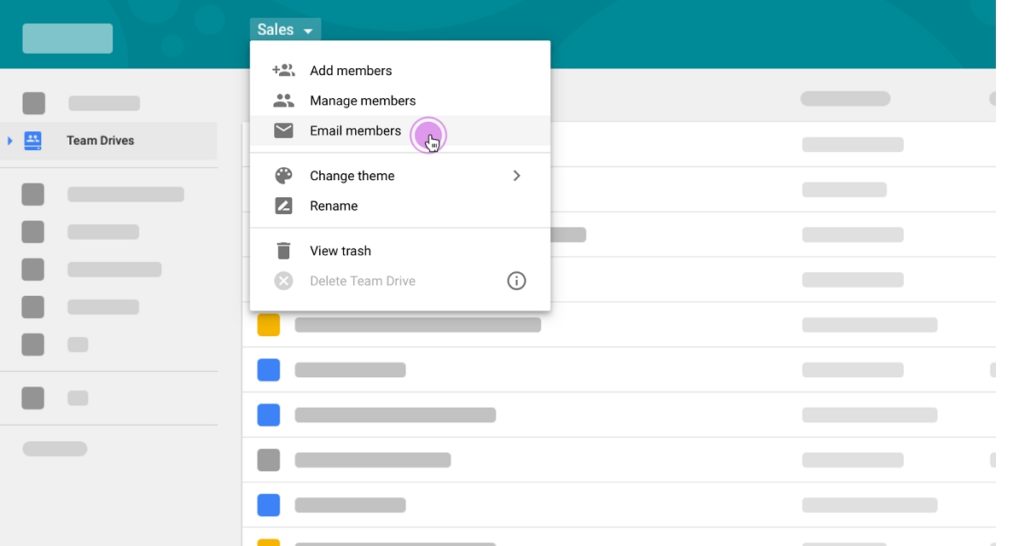This screenshot has height=546, width=1024.
Task: Click the info icon beside Delete Team Drive
Action: [x=516, y=281]
